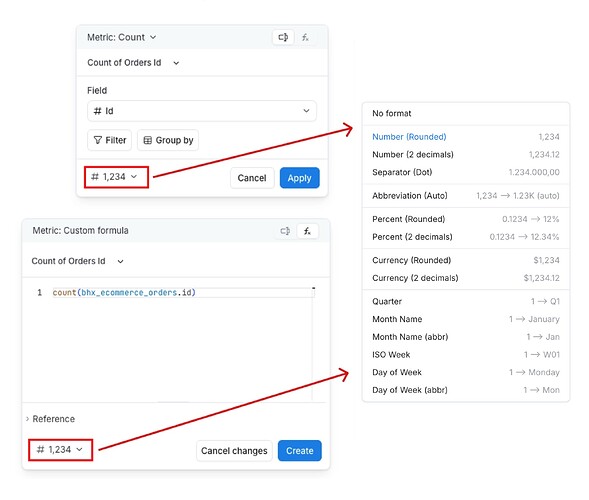Click the Field label text

tap(97, 91)
